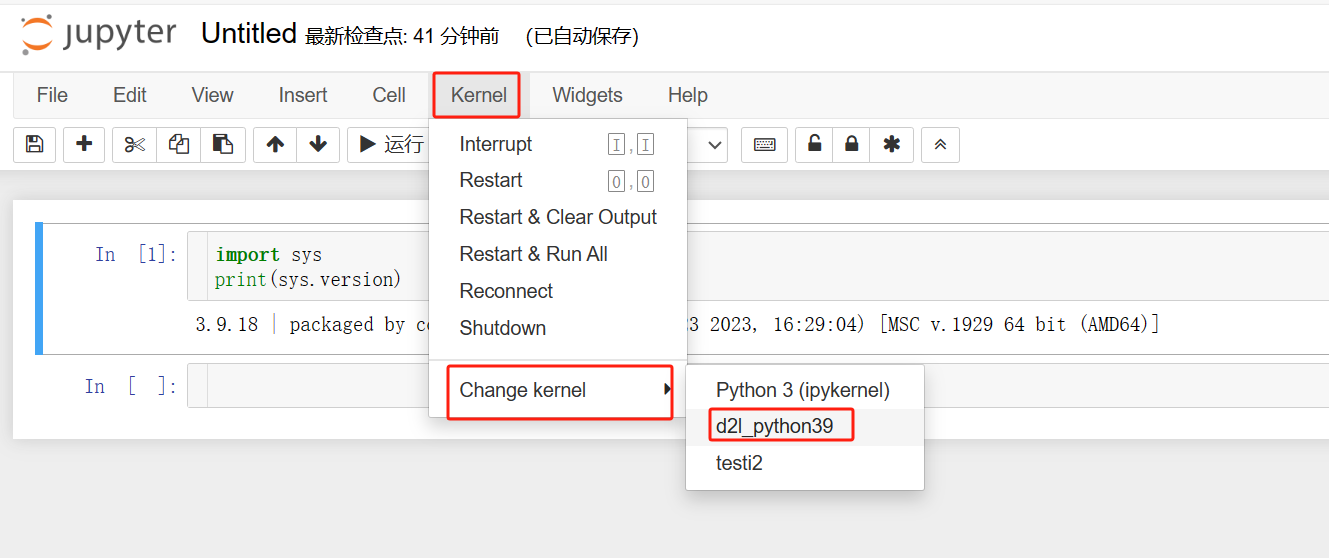Click the Jupyter logo link
Viewport: 1329px width, 558px height.
pos(98,34)
